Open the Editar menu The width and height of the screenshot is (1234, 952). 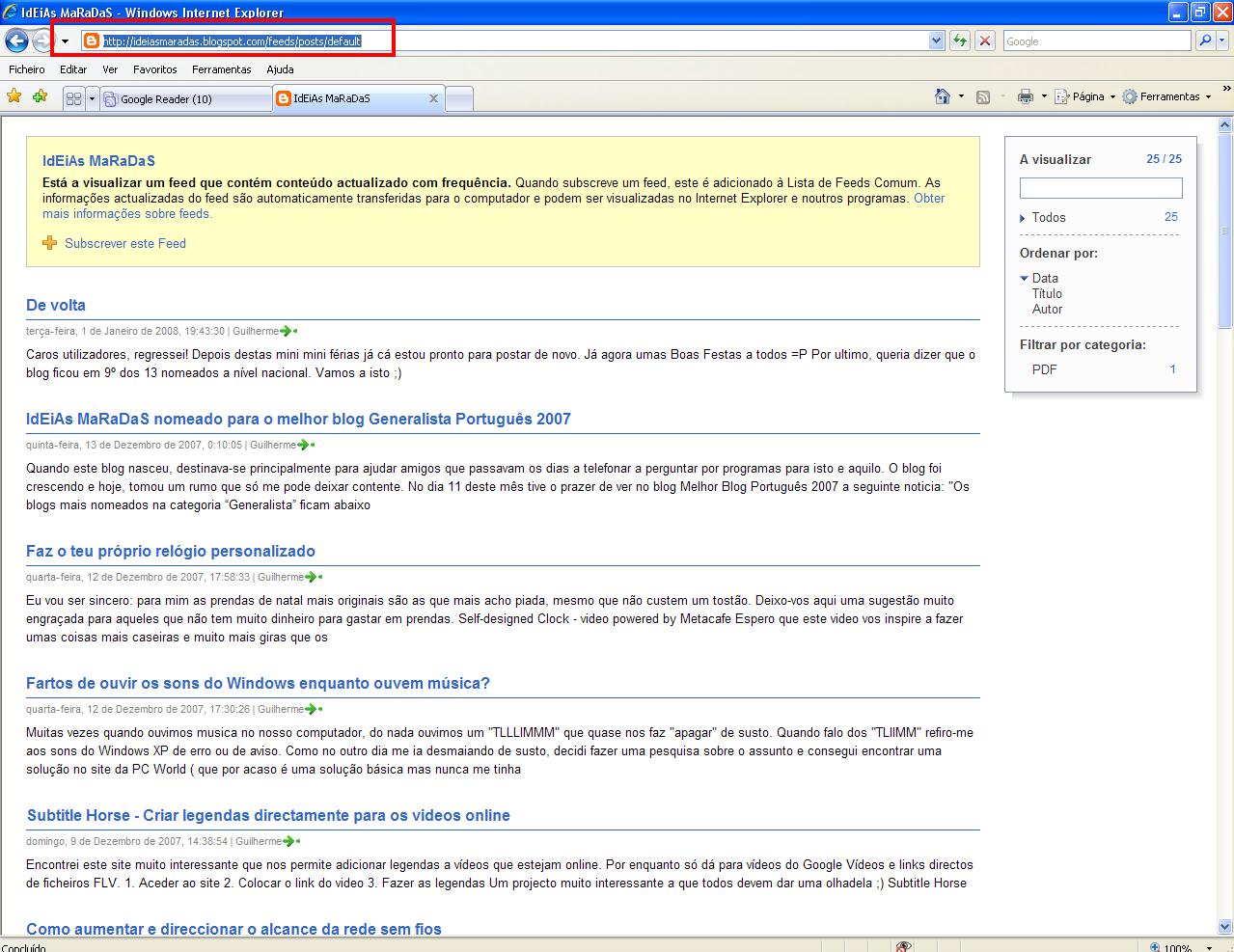tap(73, 69)
